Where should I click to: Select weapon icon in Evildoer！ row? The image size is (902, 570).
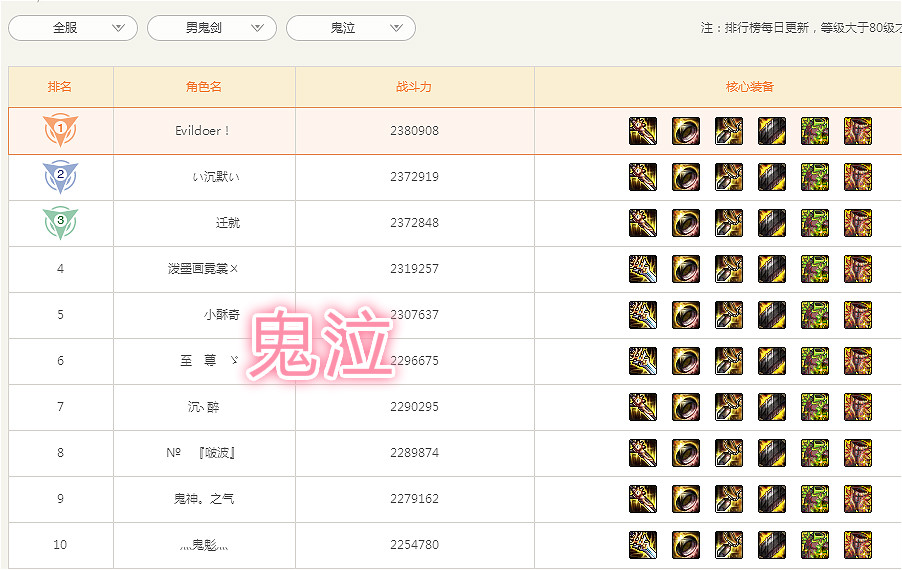643,131
